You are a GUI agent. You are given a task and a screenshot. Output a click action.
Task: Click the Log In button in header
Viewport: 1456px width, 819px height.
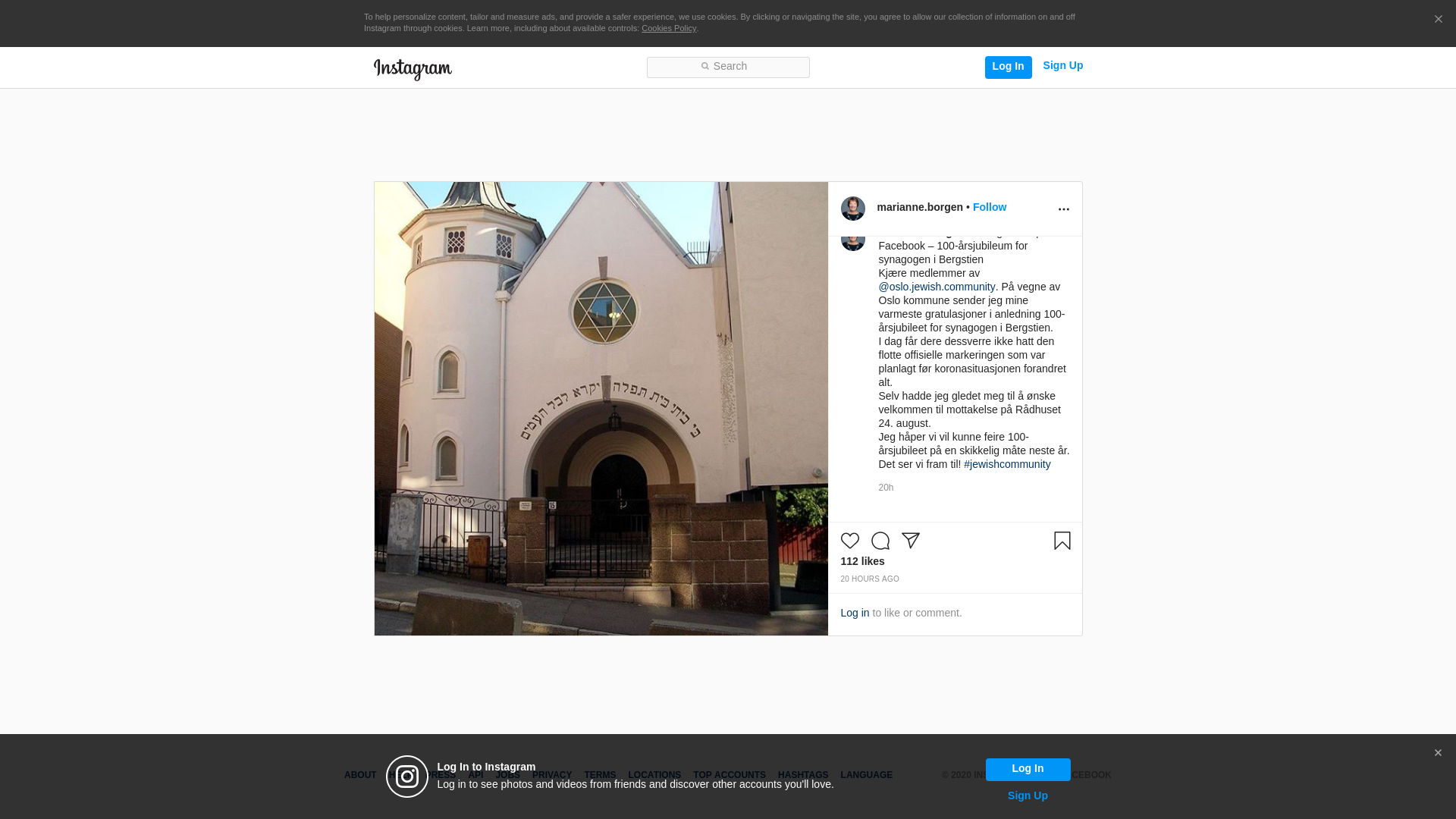pyautogui.click(x=1008, y=67)
